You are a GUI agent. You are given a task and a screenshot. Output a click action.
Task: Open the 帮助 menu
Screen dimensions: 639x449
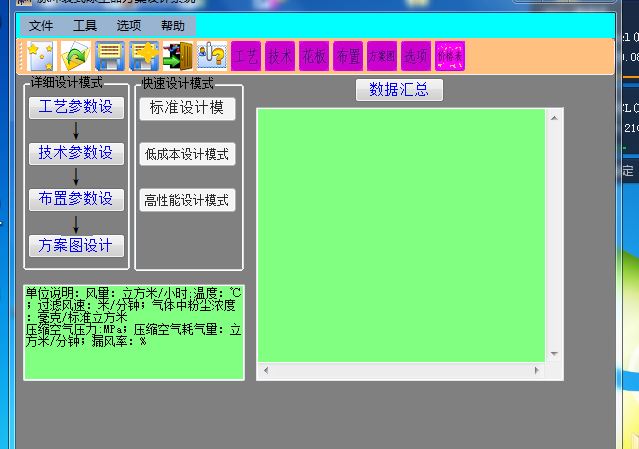(173, 26)
